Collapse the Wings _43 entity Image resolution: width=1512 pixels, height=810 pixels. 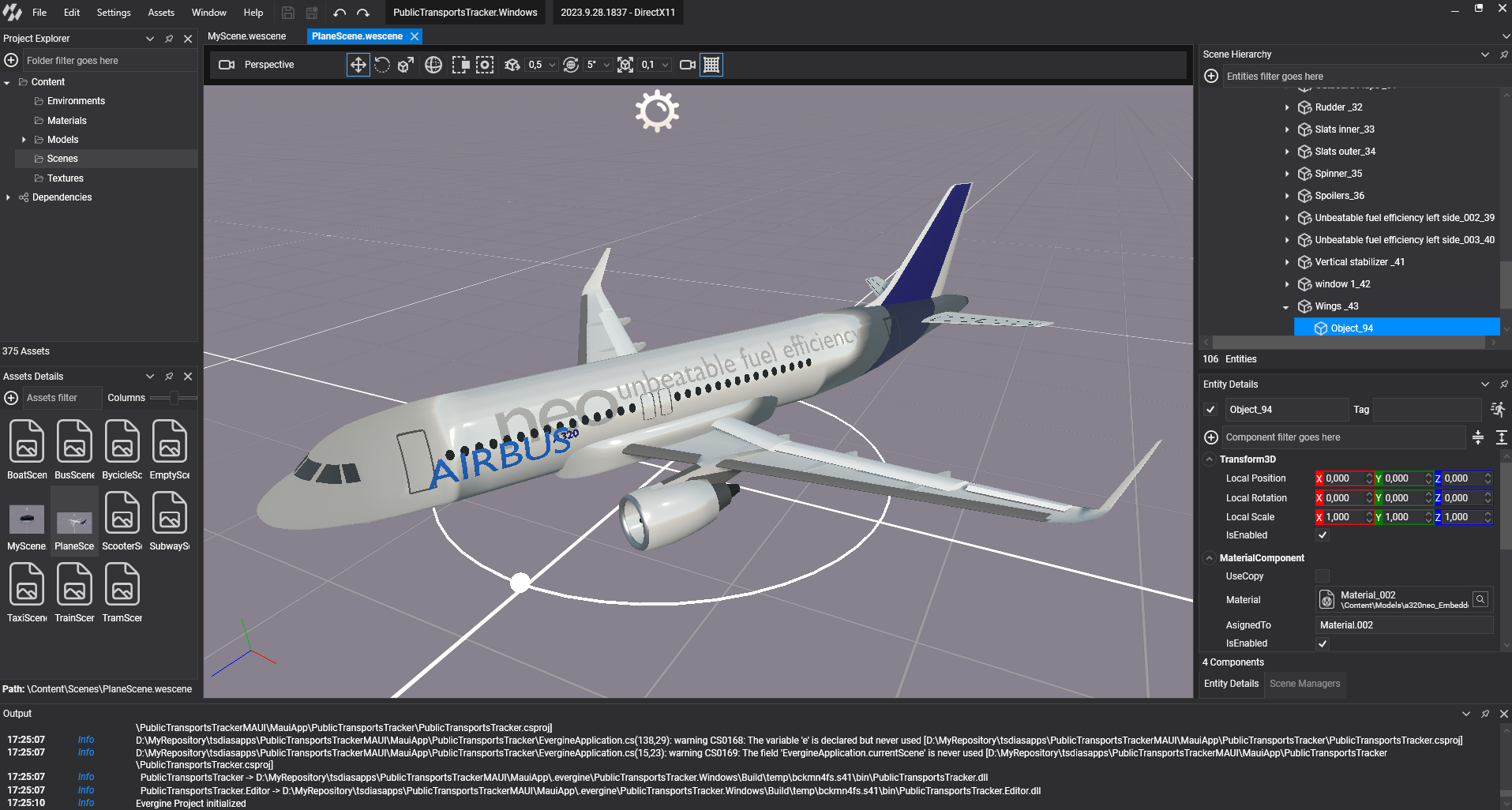click(x=1286, y=306)
